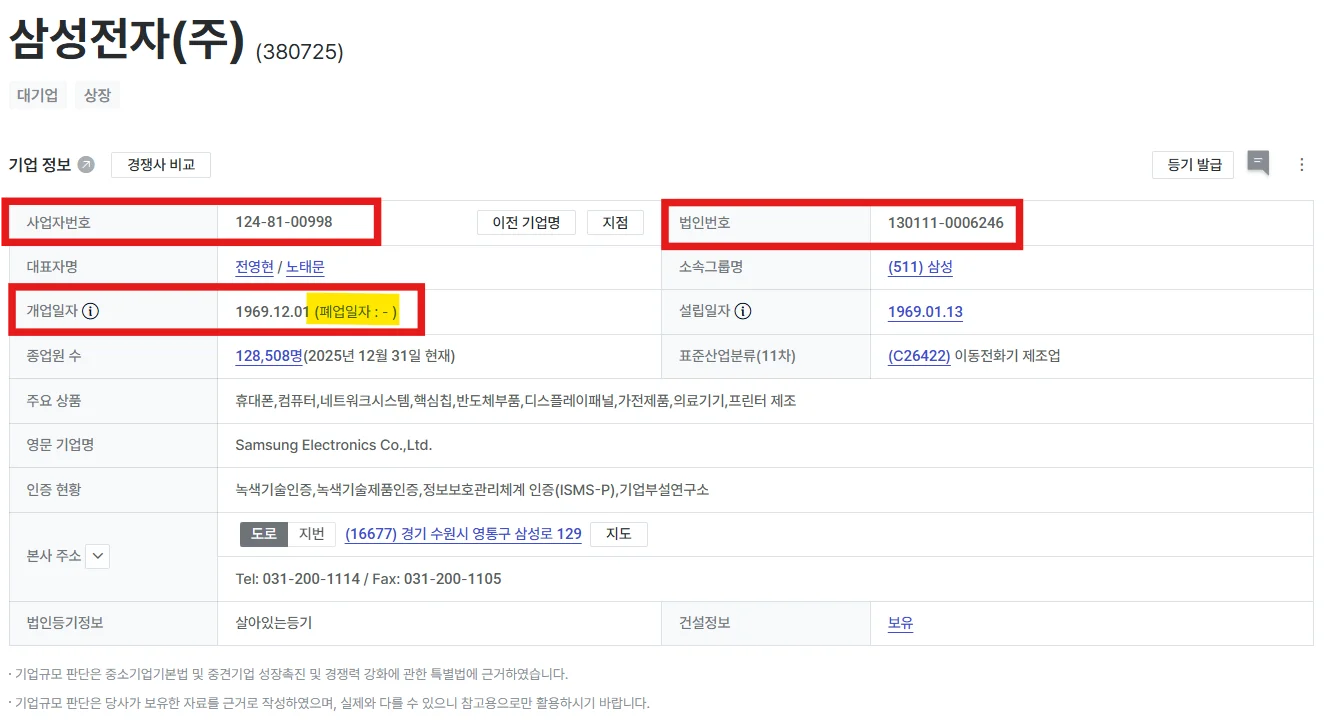Click the 영문 기업명 label cell

point(113,445)
